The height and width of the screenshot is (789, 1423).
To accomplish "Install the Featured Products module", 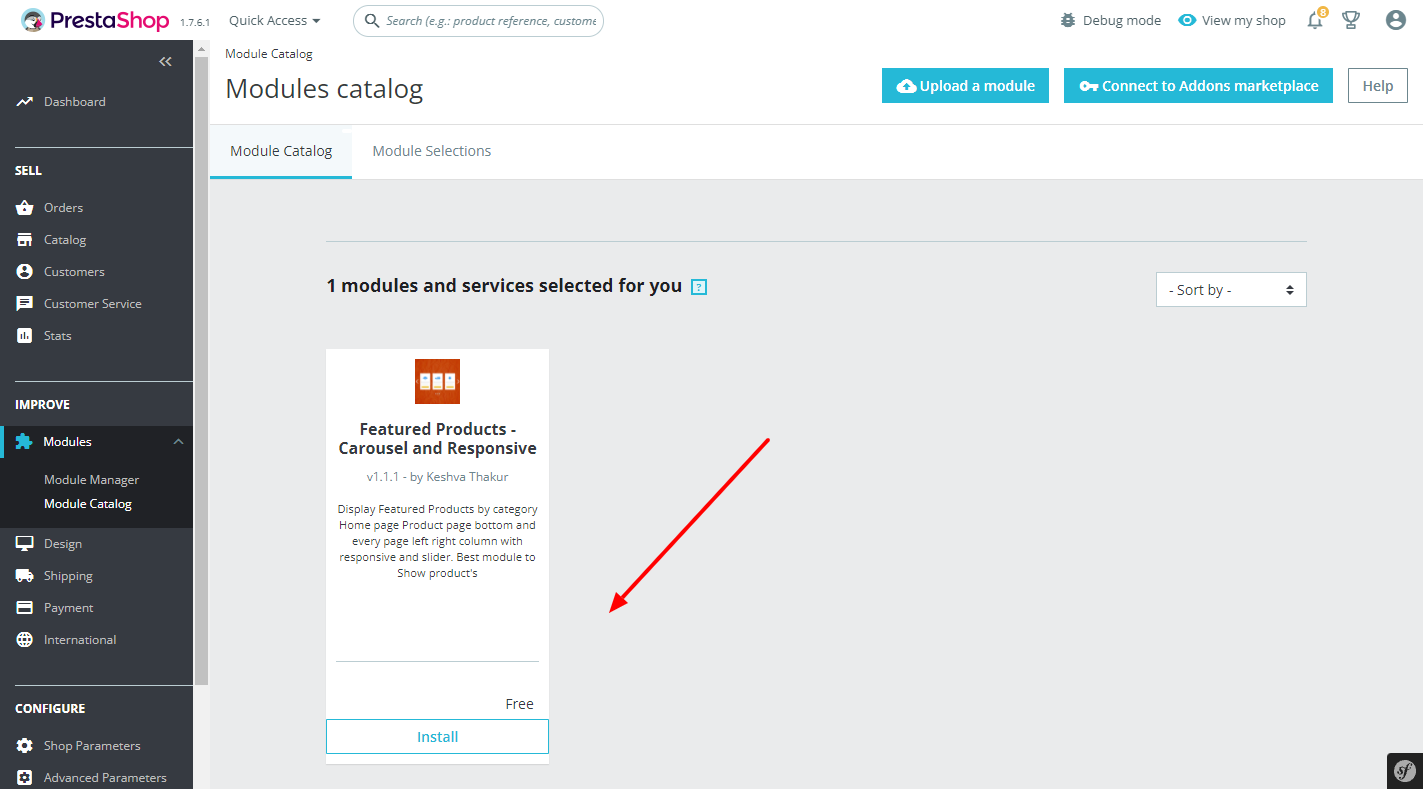I will click(437, 737).
